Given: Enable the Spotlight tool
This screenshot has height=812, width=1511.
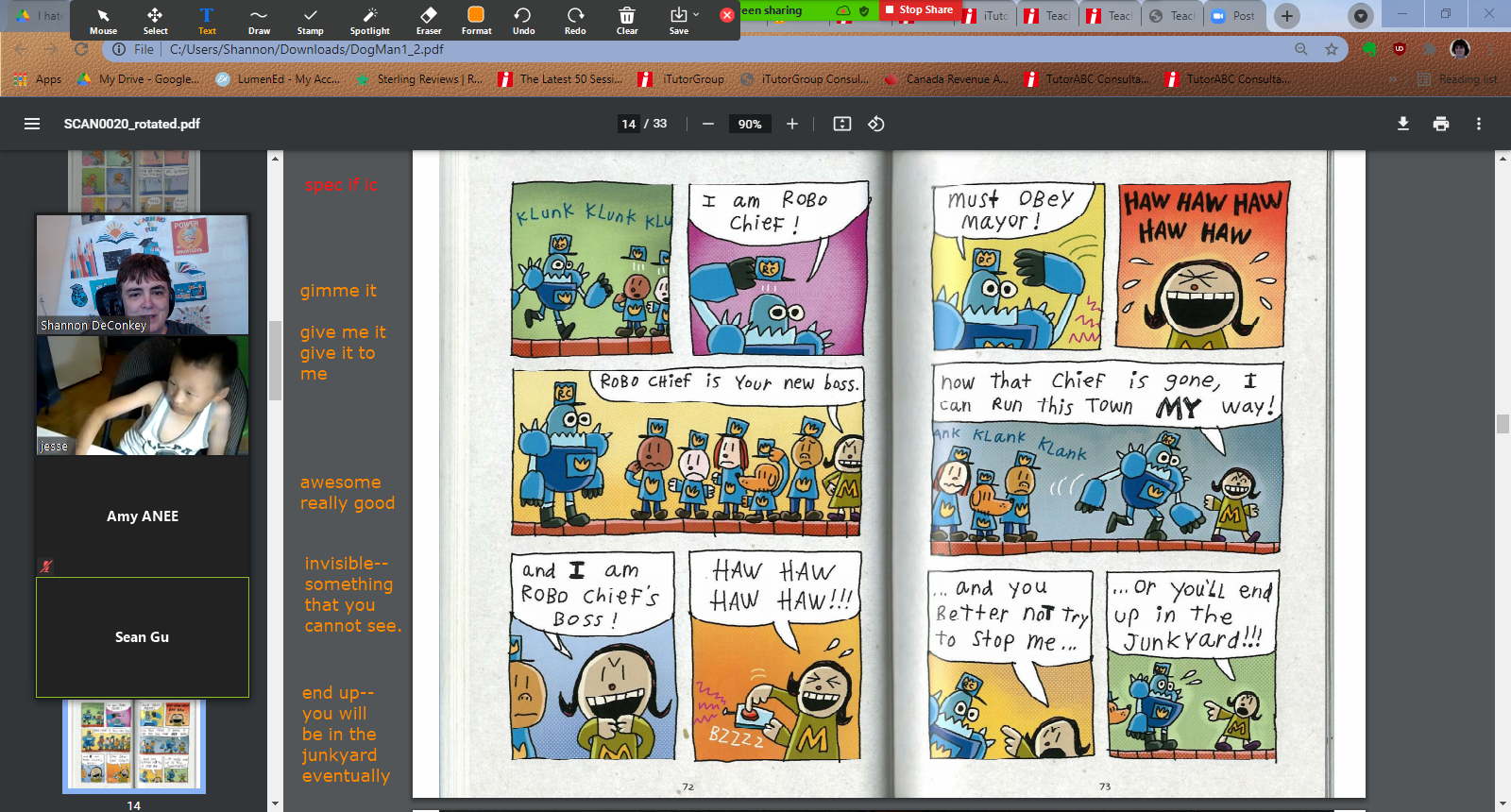Looking at the screenshot, I should pyautogui.click(x=369, y=20).
